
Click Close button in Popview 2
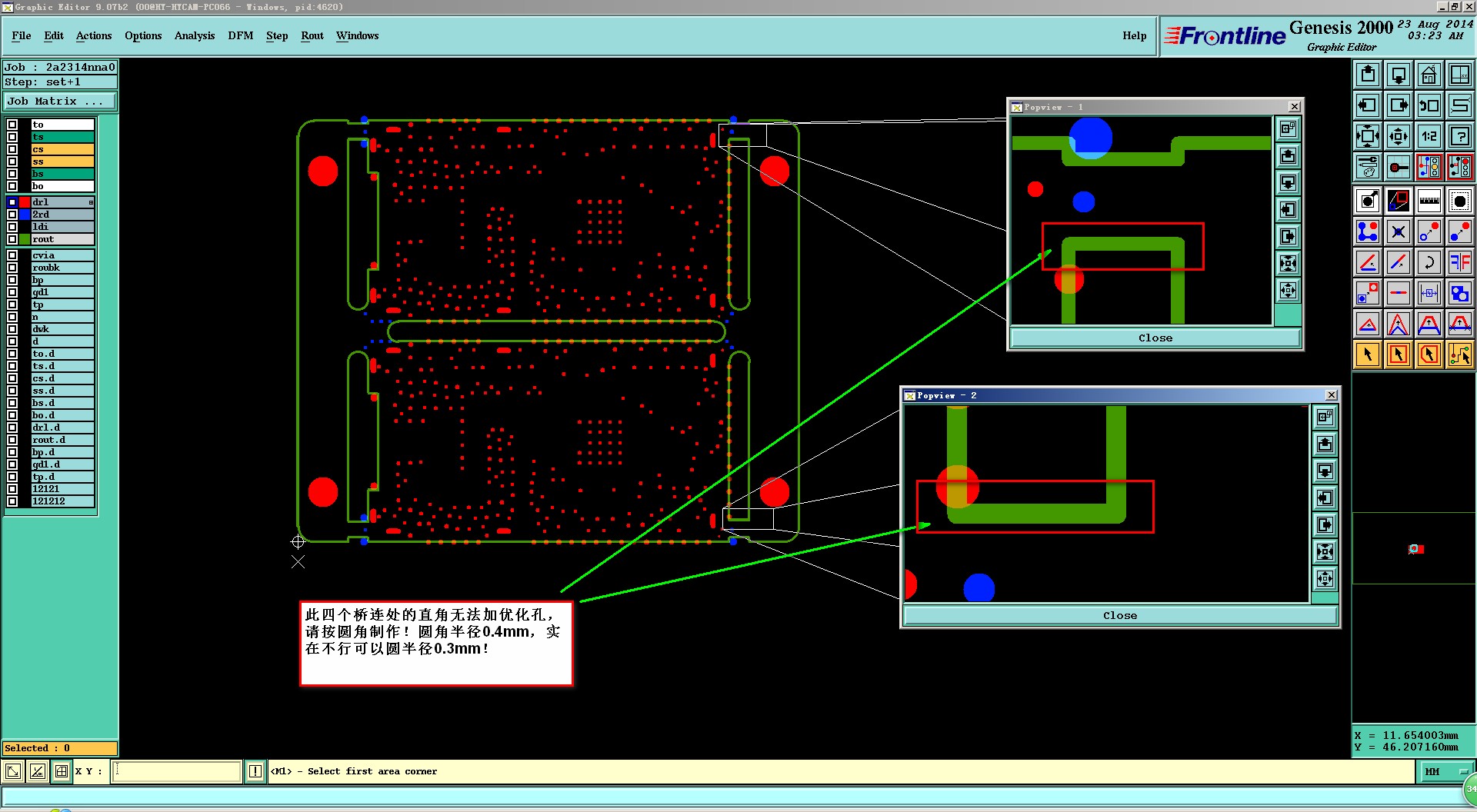tap(1120, 615)
